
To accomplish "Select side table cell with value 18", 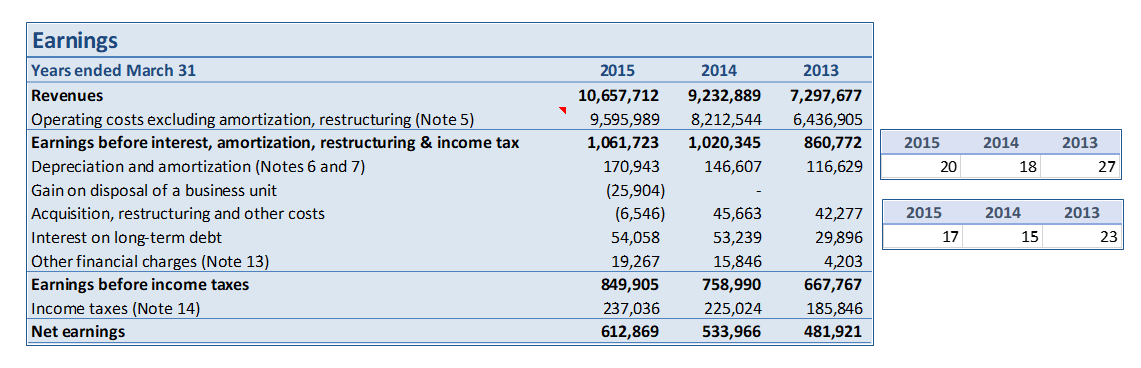I will click(1001, 167).
